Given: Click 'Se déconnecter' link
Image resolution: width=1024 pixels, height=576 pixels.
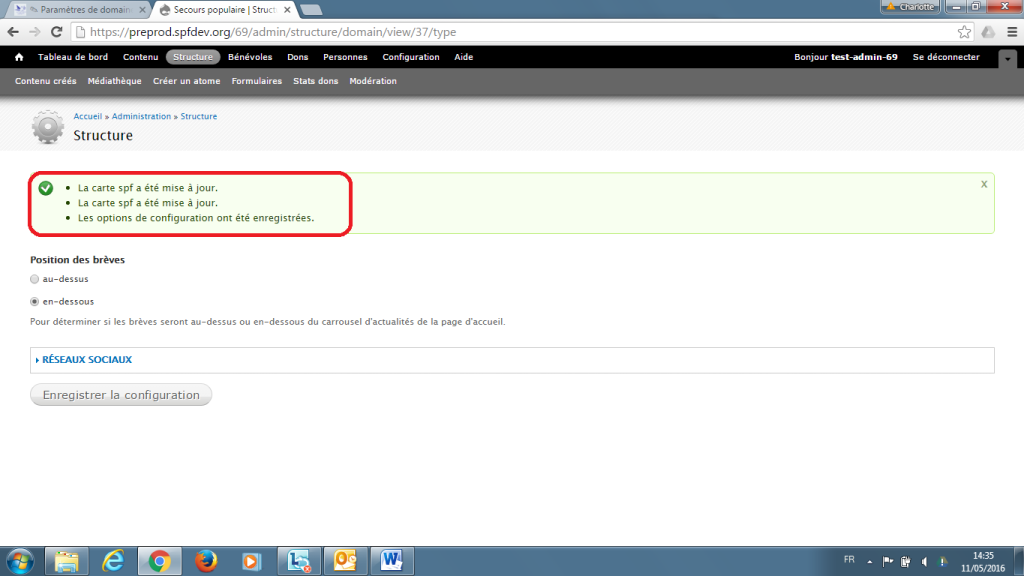Looking at the screenshot, I should coord(946,57).
